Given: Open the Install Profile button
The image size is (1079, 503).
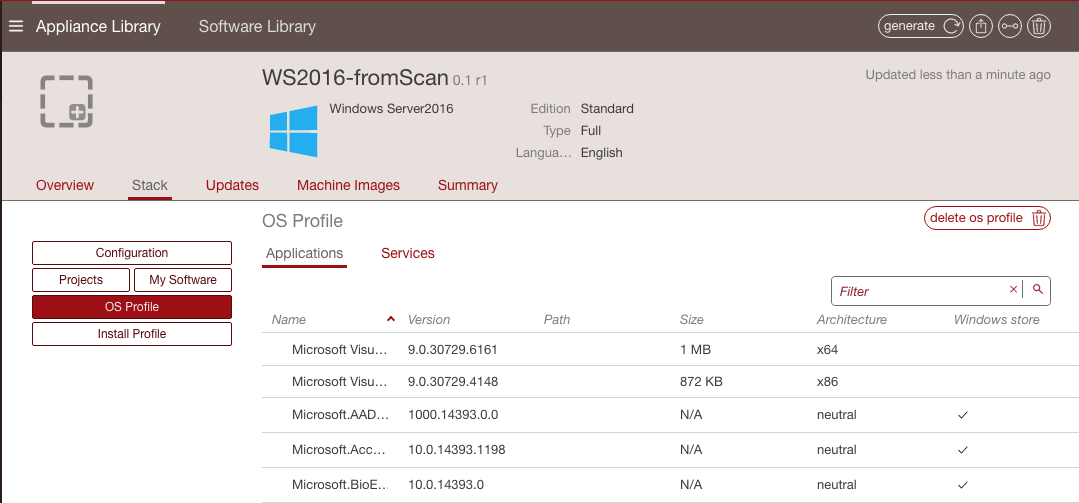Looking at the screenshot, I should pos(132,334).
